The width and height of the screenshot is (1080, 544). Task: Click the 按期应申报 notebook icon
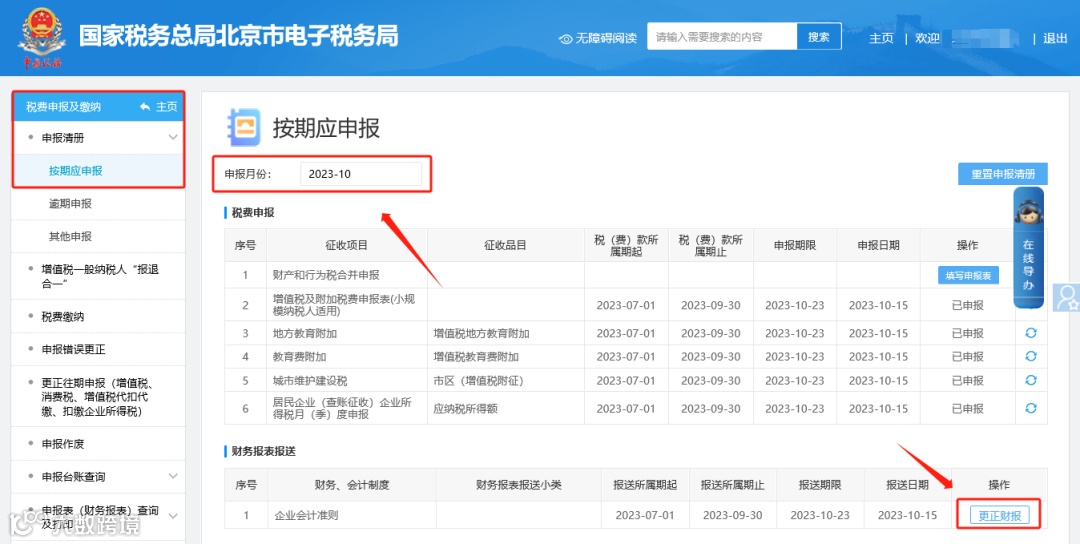[244, 127]
